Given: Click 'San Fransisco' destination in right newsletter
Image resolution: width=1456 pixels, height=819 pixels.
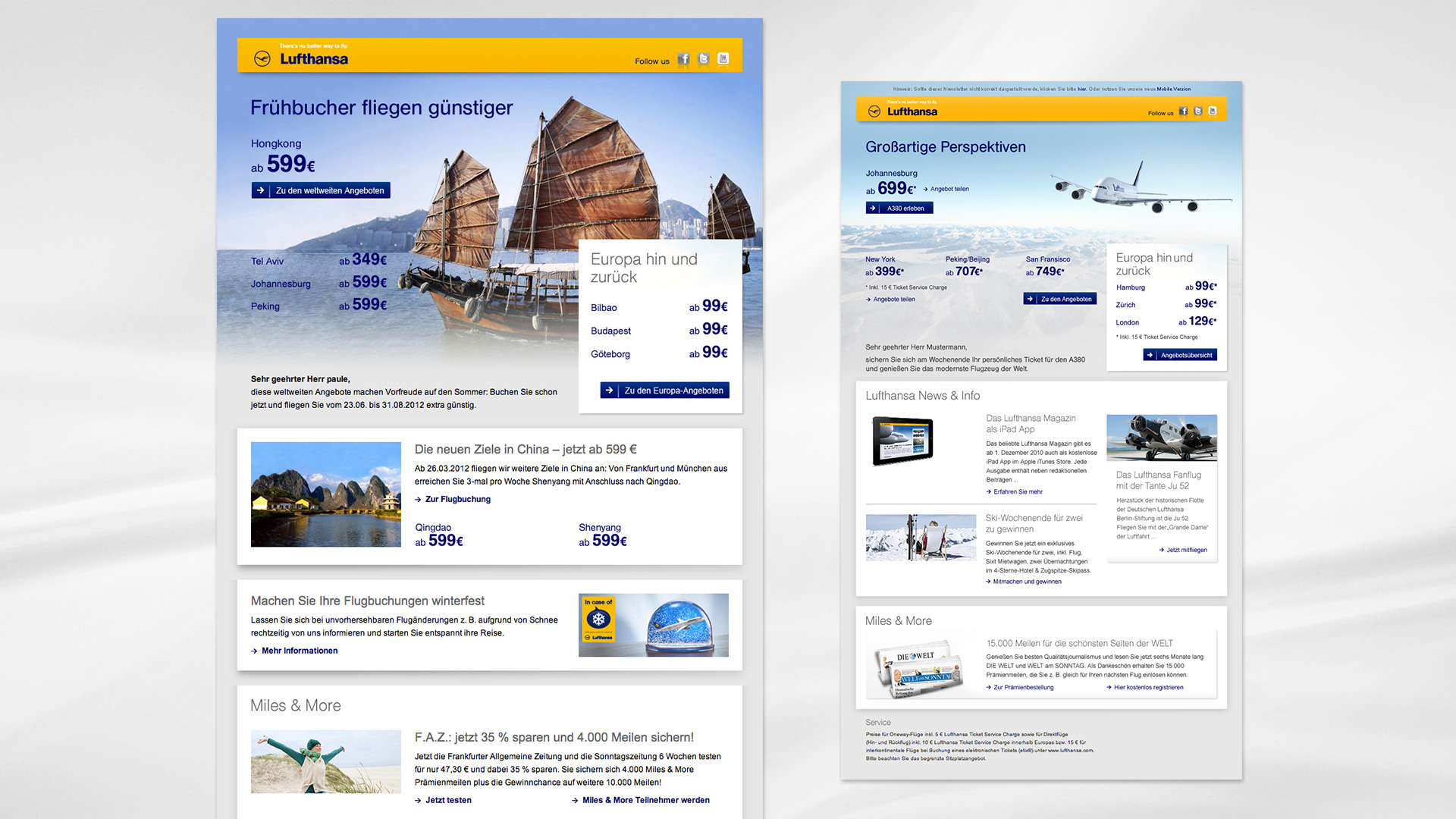Looking at the screenshot, I should 1048,259.
